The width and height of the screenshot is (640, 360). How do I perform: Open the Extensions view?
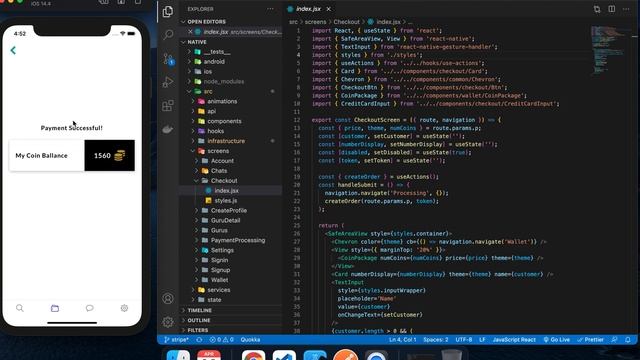[168, 106]
